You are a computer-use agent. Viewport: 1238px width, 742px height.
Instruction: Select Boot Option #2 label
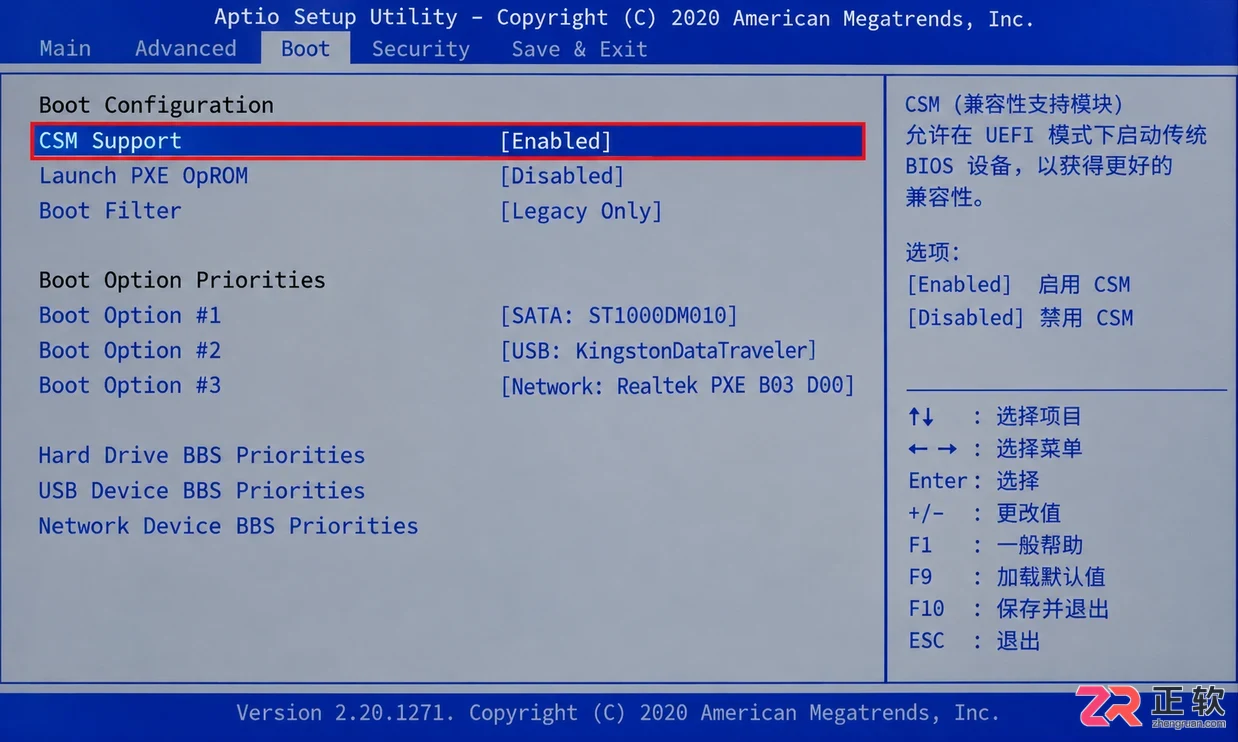tap(130, 351)
